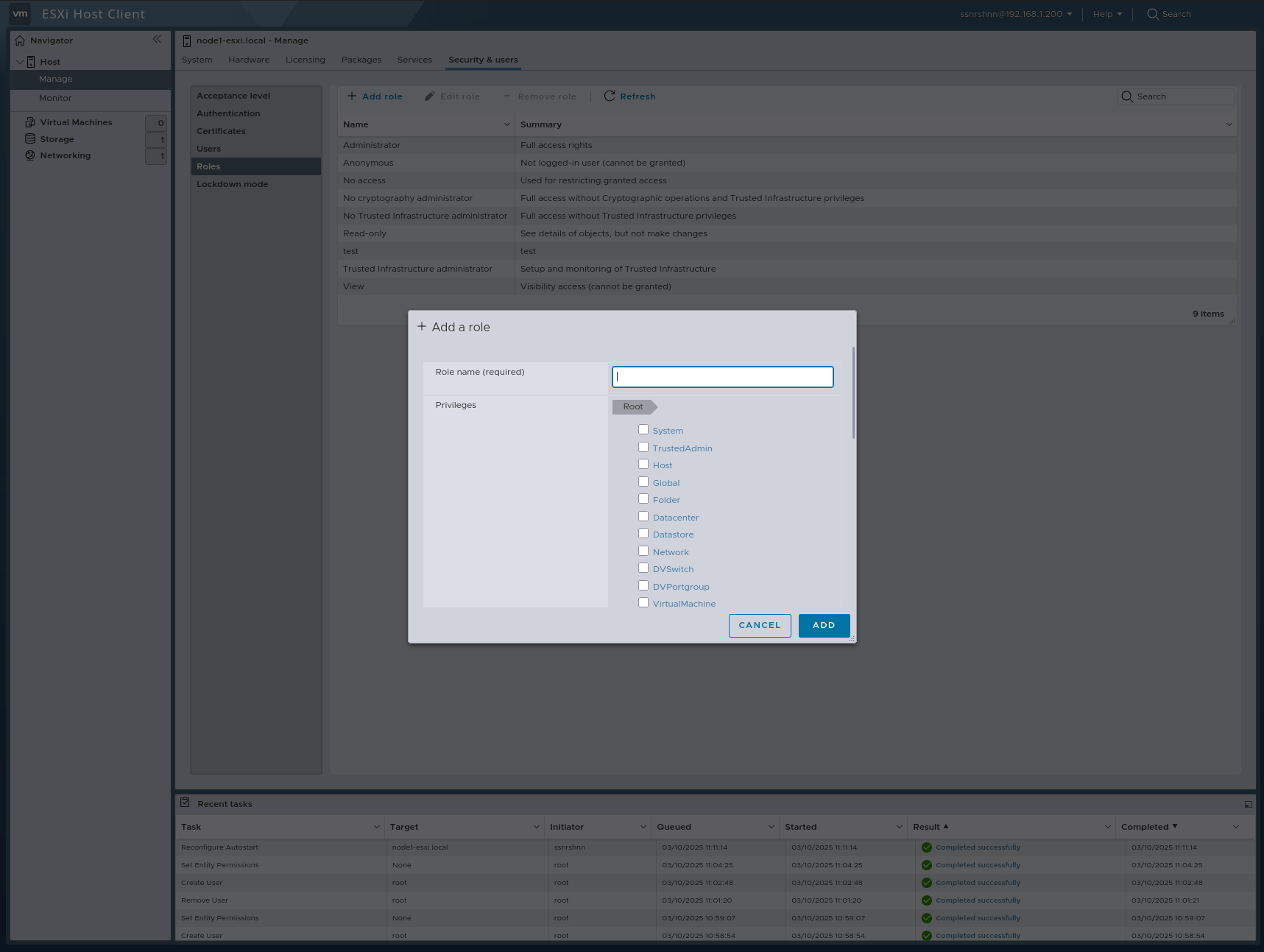Image resolution: width=1264 pixels, height=952 pixels.
Task: Open the Name column sort dropdown
Action: point(506,124)
